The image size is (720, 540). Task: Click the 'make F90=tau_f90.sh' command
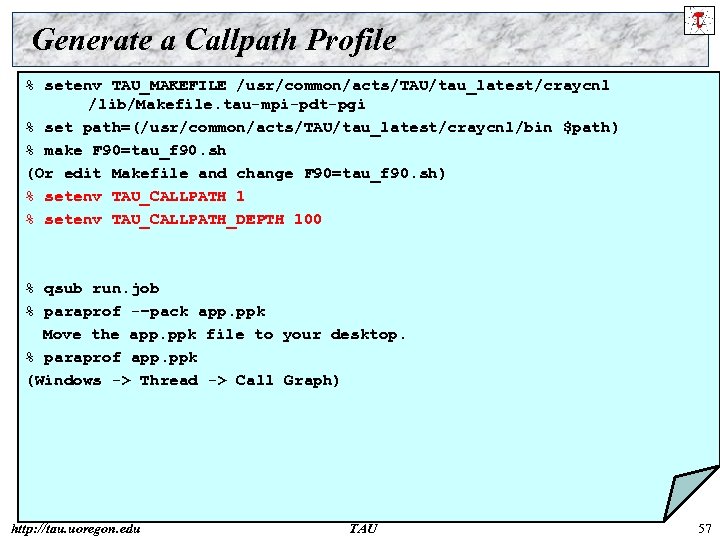coord(126,151)
